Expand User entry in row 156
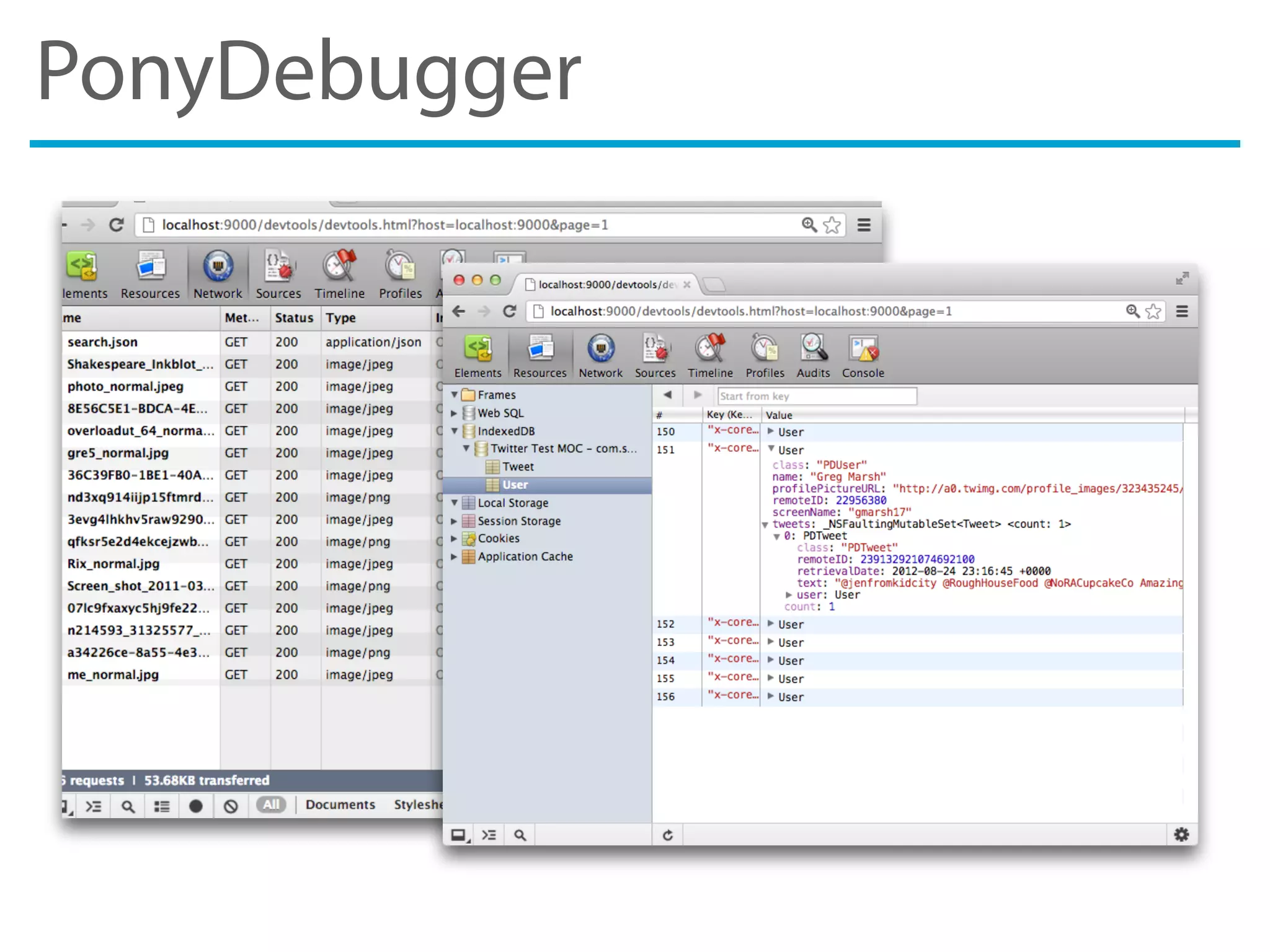 pyautogui.click(x=771, y=696)
